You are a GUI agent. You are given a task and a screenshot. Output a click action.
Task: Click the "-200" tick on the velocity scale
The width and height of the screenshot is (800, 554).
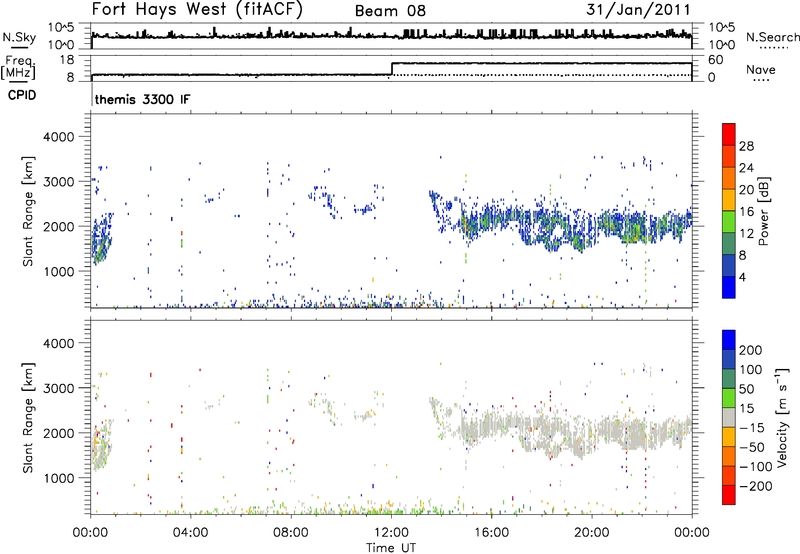click(x=755, y=486)
